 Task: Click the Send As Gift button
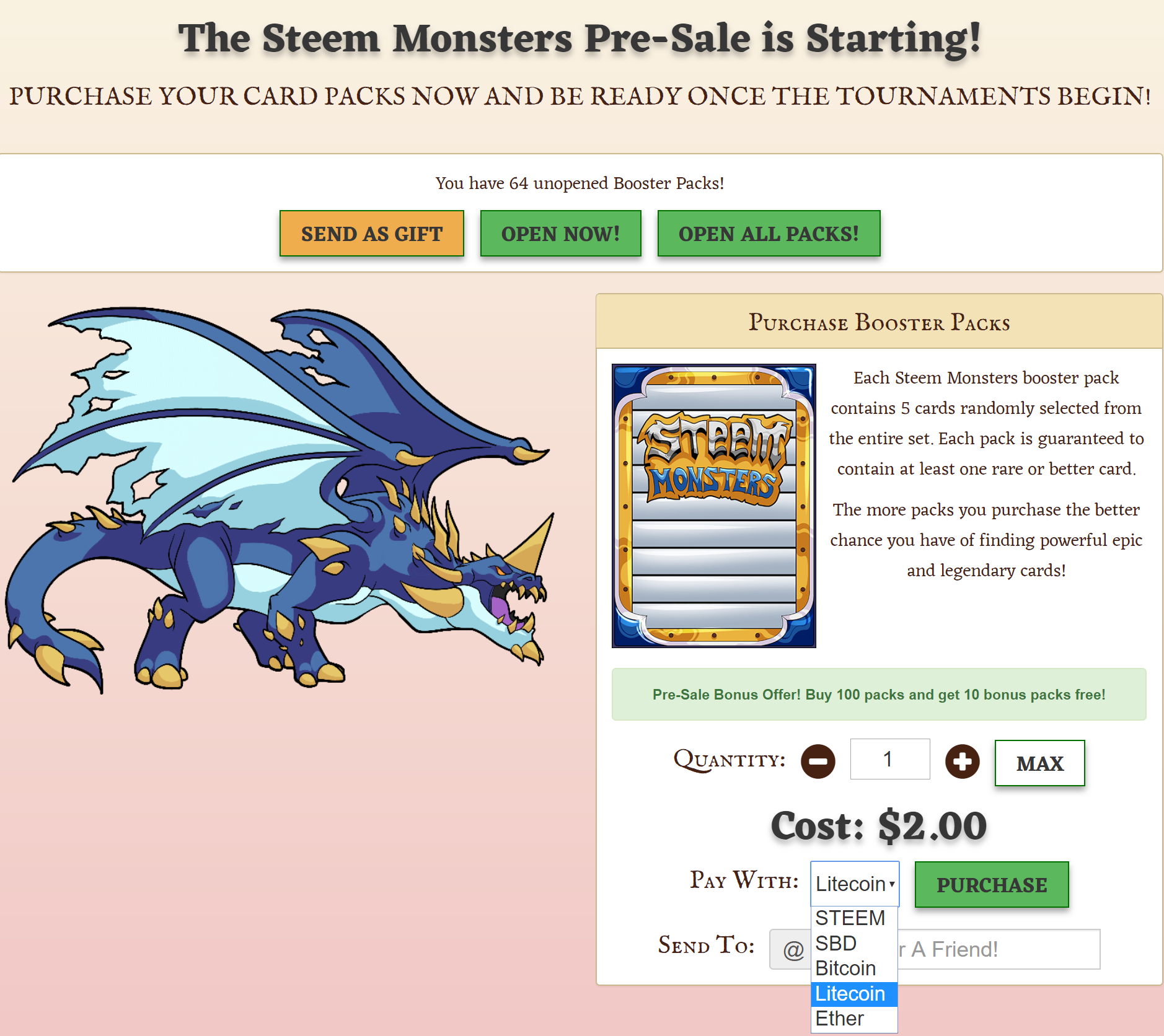(372, 234)
